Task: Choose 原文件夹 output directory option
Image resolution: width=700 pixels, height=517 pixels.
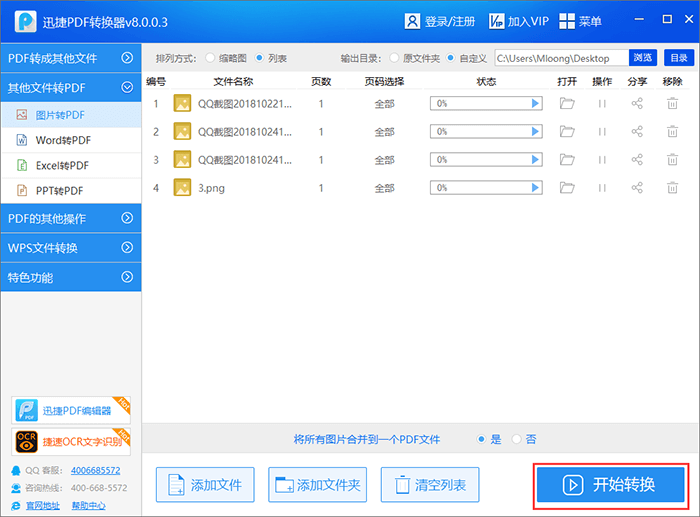Action: [394, 58]
